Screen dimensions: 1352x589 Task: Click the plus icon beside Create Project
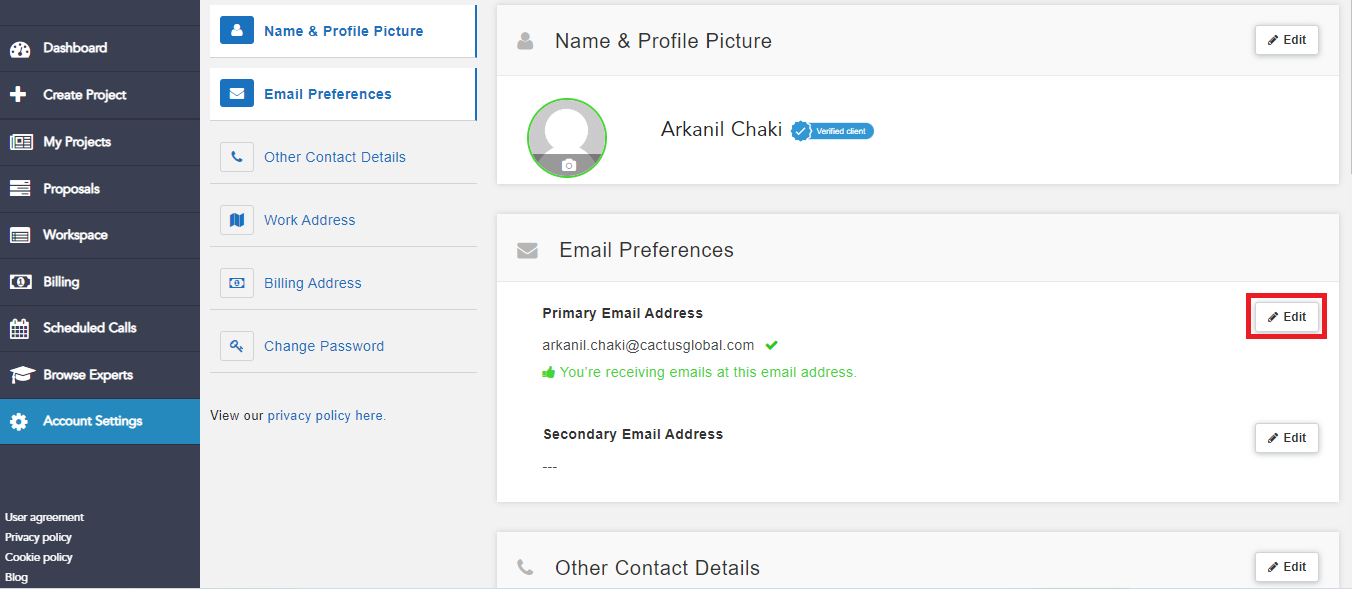18,95
